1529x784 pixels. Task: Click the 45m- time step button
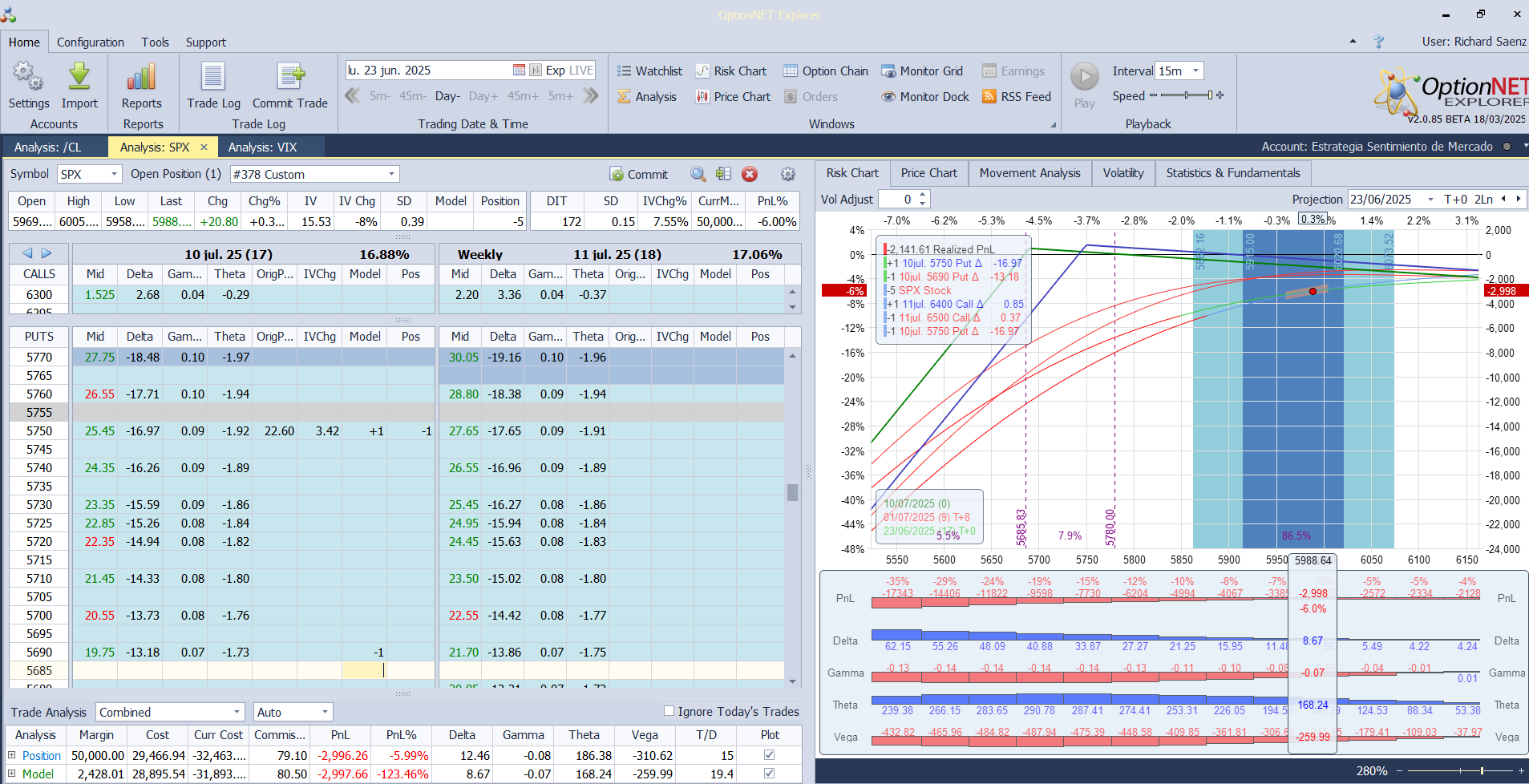[412, 96]
